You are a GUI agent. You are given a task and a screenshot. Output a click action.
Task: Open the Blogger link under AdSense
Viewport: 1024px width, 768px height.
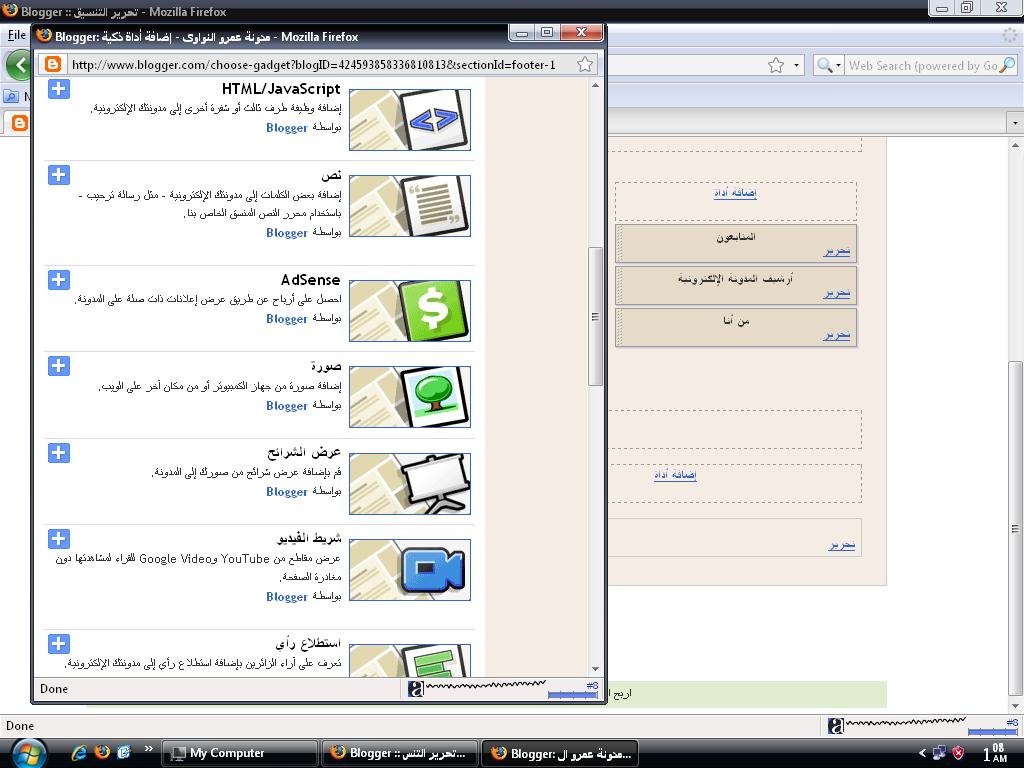point(287,319)
